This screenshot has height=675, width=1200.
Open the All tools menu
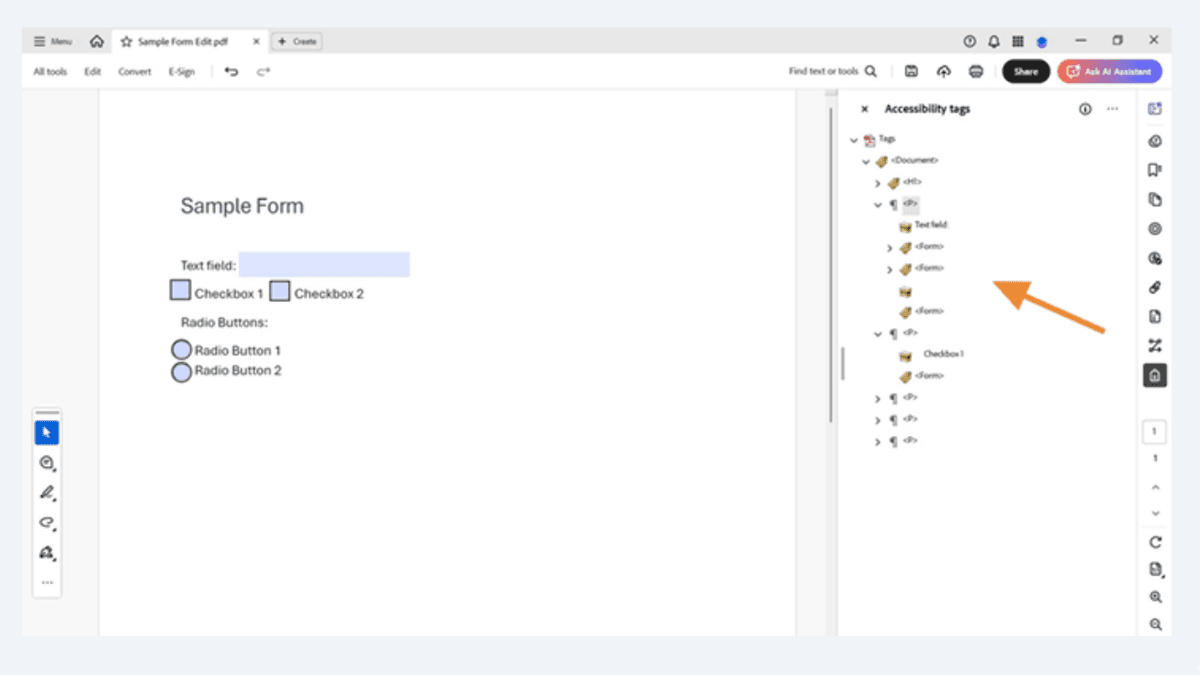(50, 72)
